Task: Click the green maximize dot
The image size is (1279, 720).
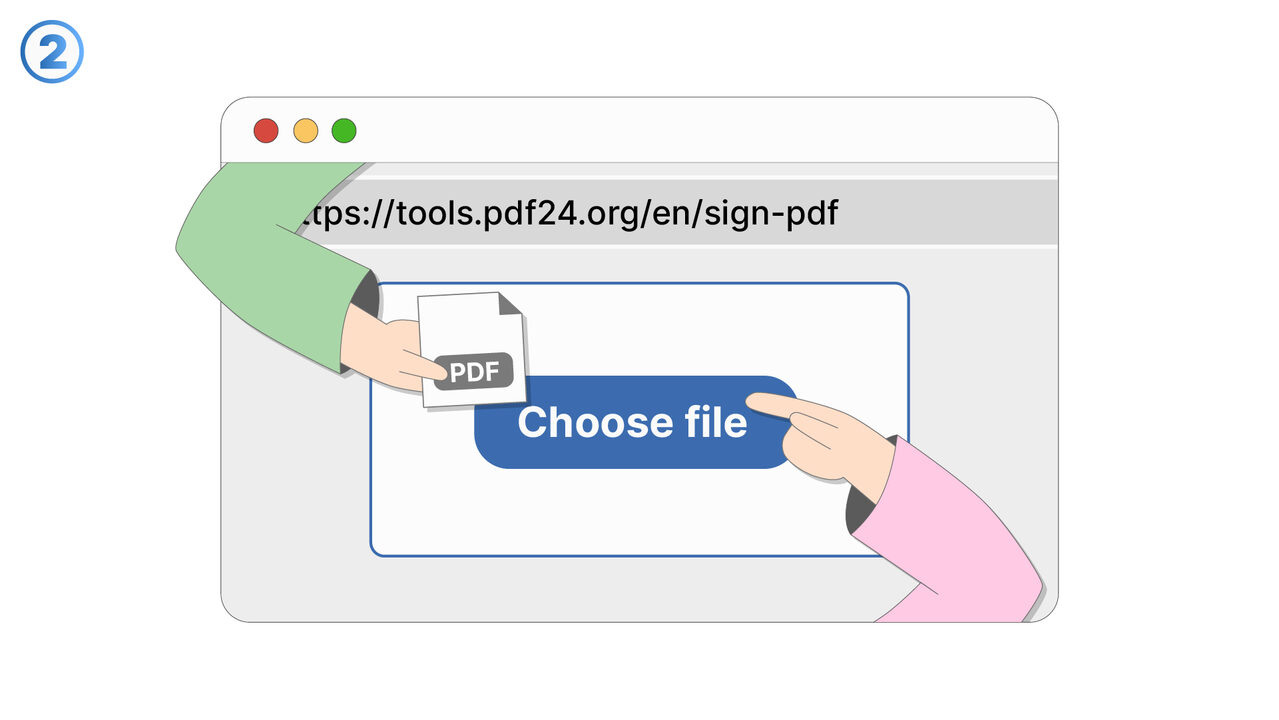Action: click(x=344, y=131)
